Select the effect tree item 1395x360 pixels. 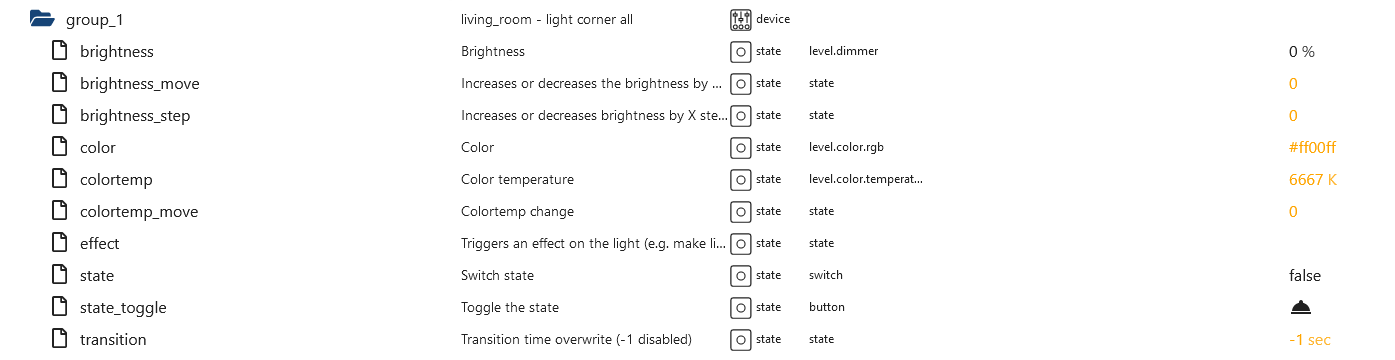100,243
